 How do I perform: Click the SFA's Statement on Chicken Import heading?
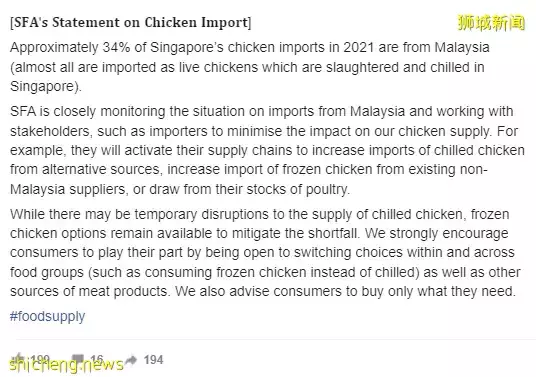pyautogui.click(x=131, y=22)
